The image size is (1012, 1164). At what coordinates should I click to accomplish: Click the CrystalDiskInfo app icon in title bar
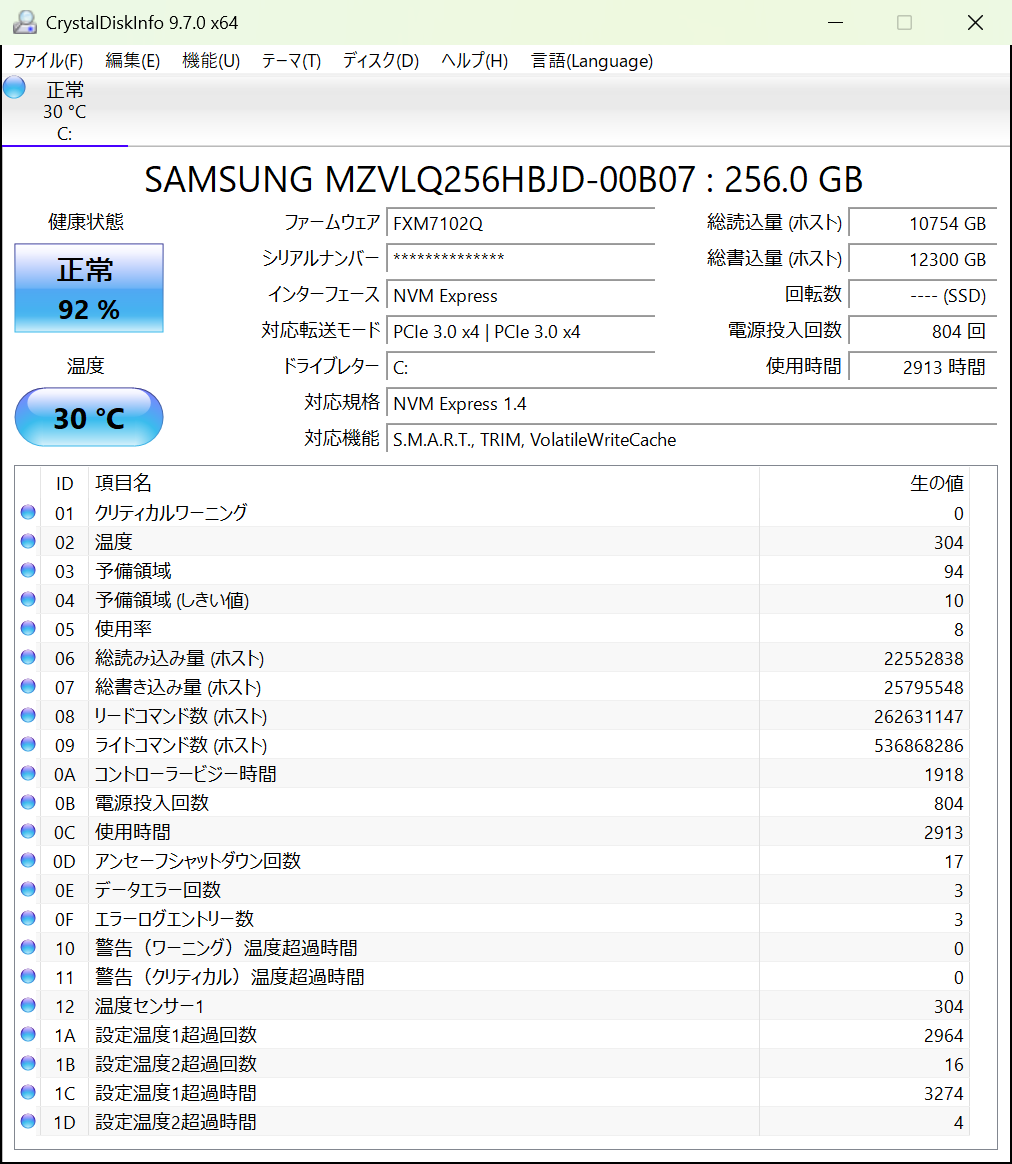[x=25, y=22]
